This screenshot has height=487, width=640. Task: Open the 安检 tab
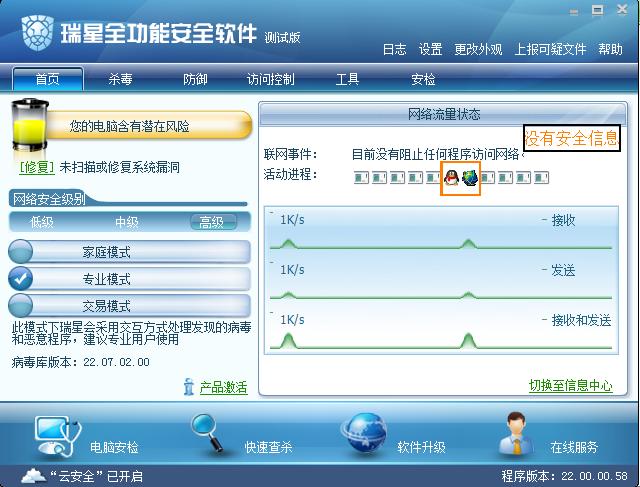point(423,79)
